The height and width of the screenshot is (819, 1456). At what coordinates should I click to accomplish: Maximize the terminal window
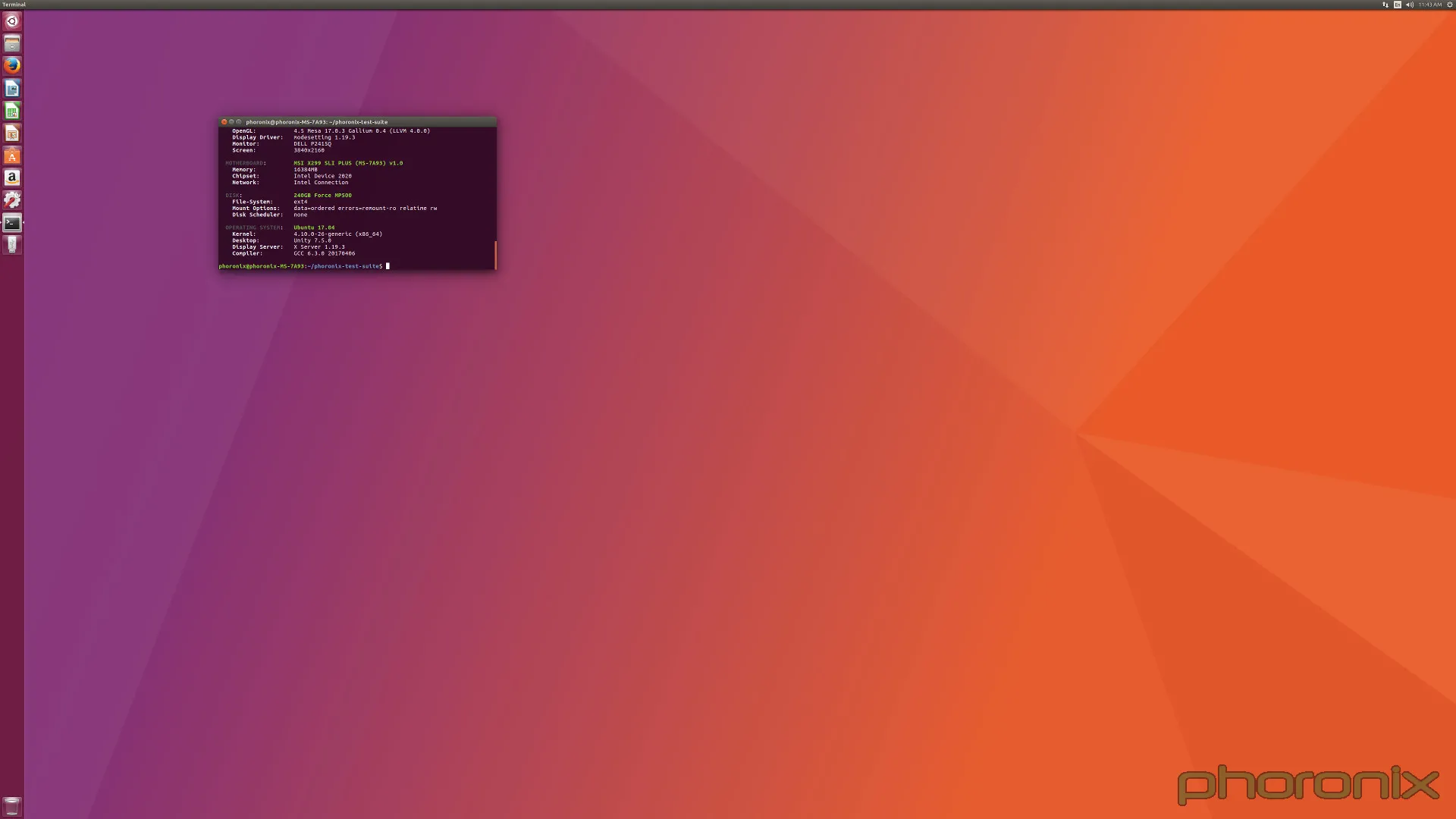pyautogui.click(x=239, y=122)
